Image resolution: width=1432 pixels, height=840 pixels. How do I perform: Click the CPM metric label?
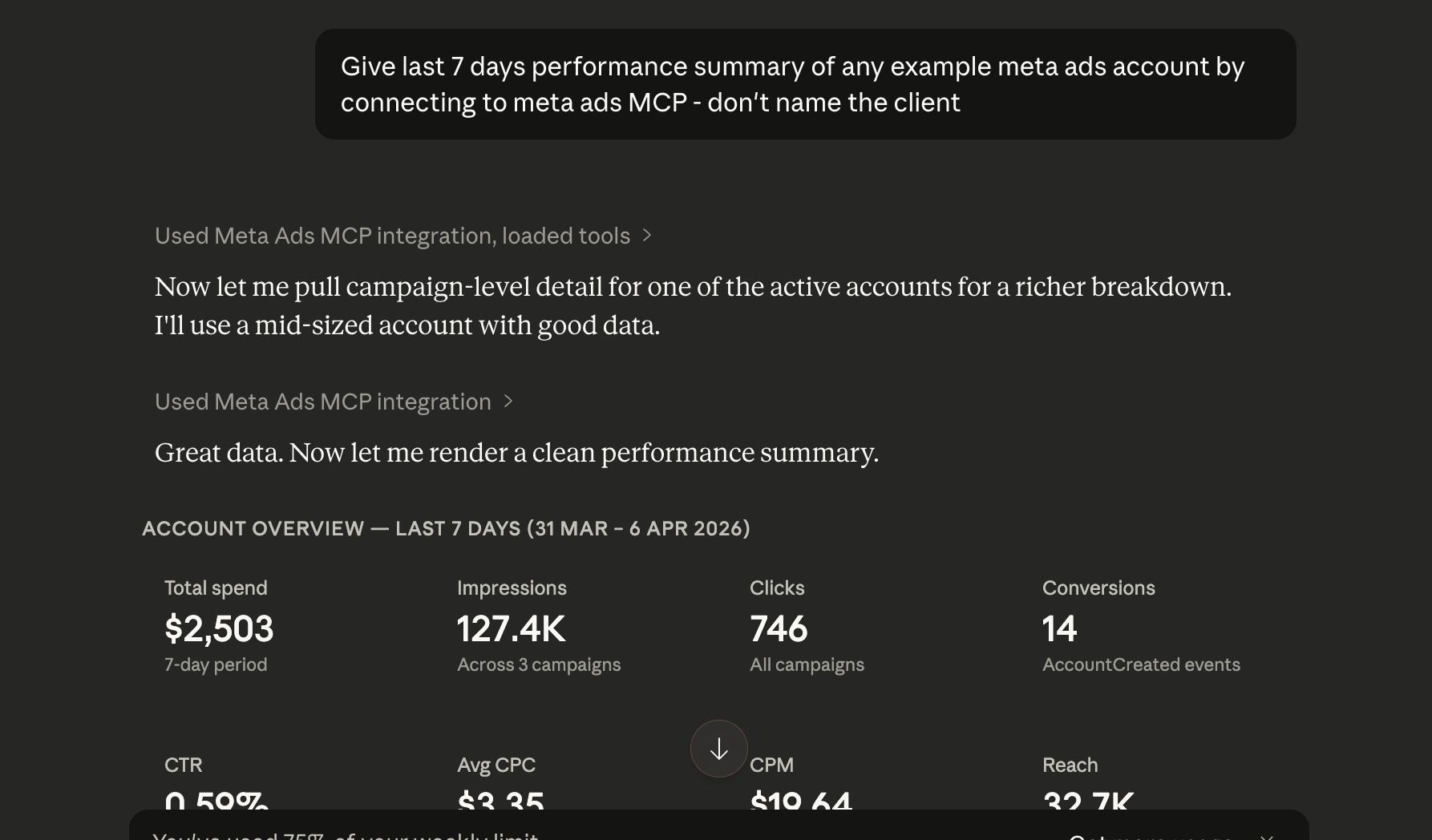(771, 765)
